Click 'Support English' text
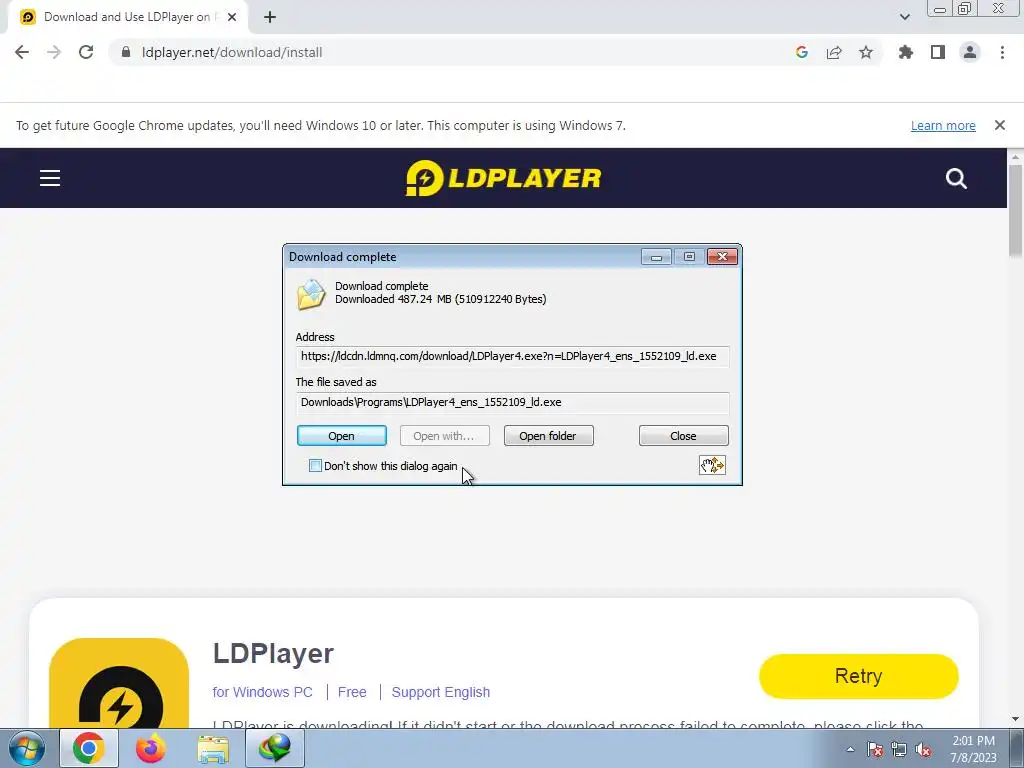1024x768 pixels. (441, 692)
